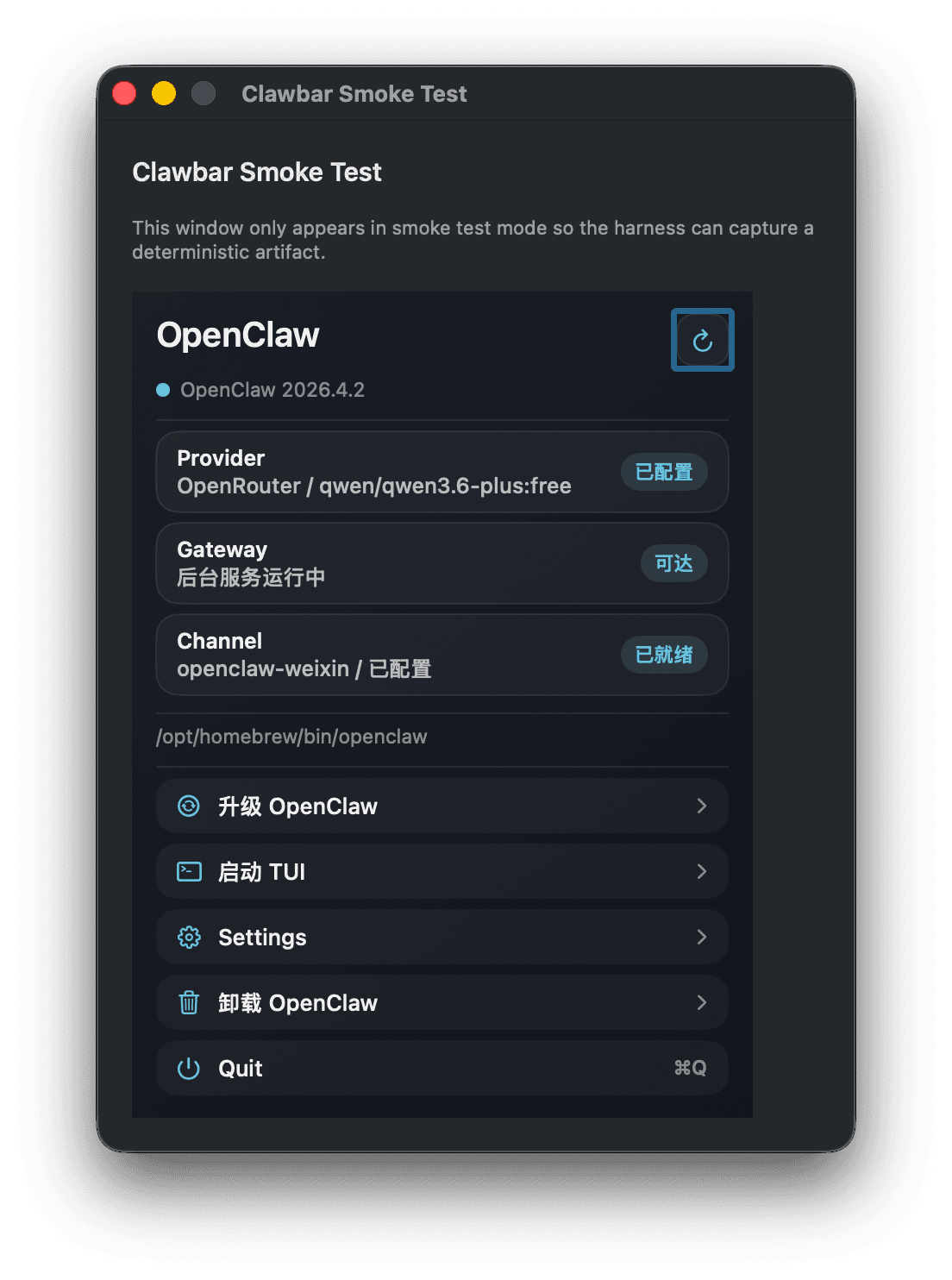The height and width of the screenshot is (1280, 952).
Task: Click the power icon beside Quit
Action: point(189,1068)
